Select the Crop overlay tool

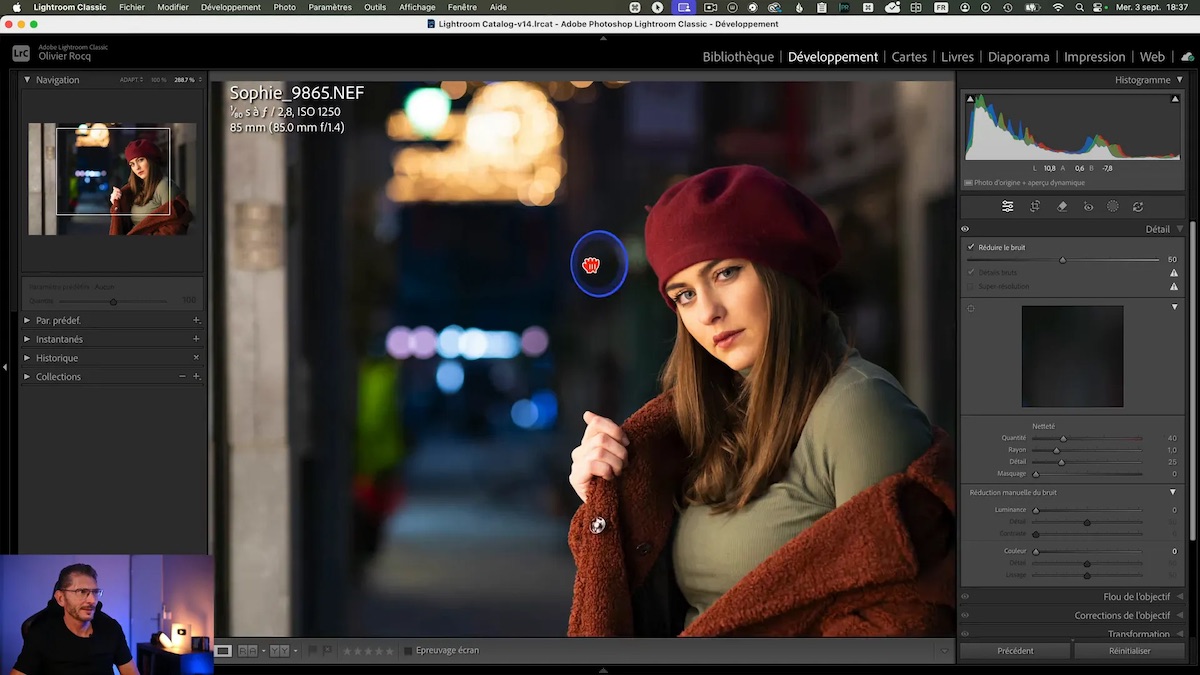pos(1035,207)
